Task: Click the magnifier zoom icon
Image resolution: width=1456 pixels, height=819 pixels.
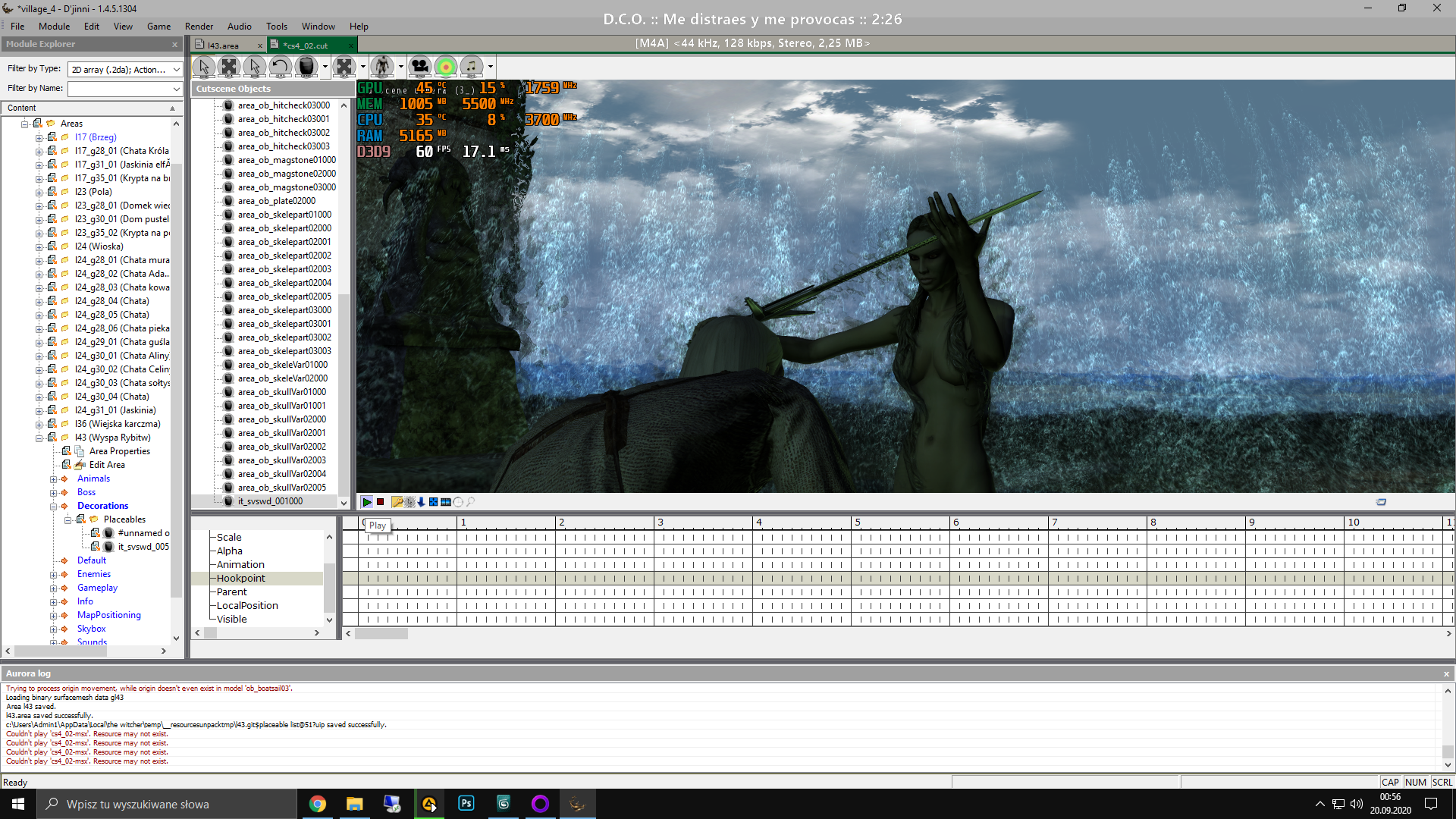Action: click(x=471, y=502)
